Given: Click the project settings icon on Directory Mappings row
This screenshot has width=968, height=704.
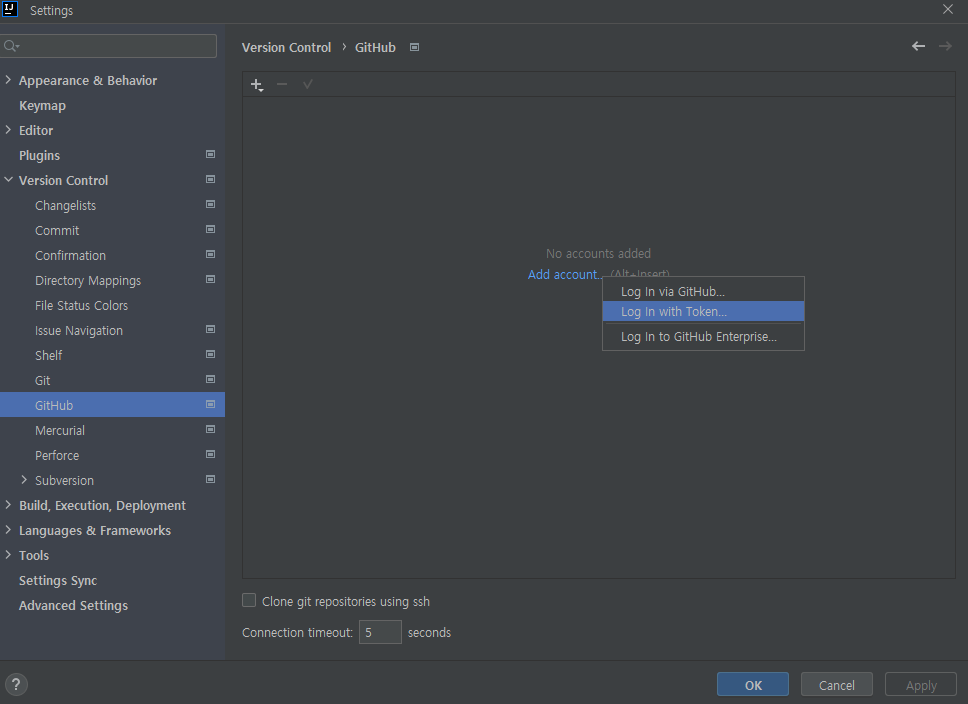Looking at the screenshot, I should (211, 279).
